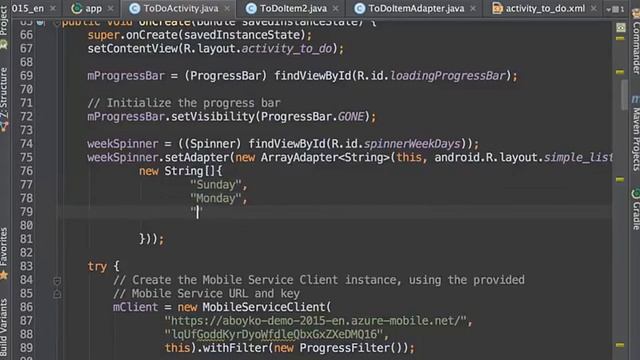Click the mClient variable on line 86
Image resolution: width=640 pixels, height=360 pixels.
pyautogui.click(x=135, y=307)
